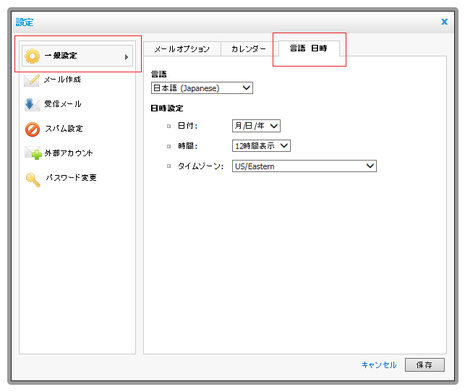This screenshot has height=392, width=465.
Task: Click the 設定 dialog title
Action: [x=24, y=22]
